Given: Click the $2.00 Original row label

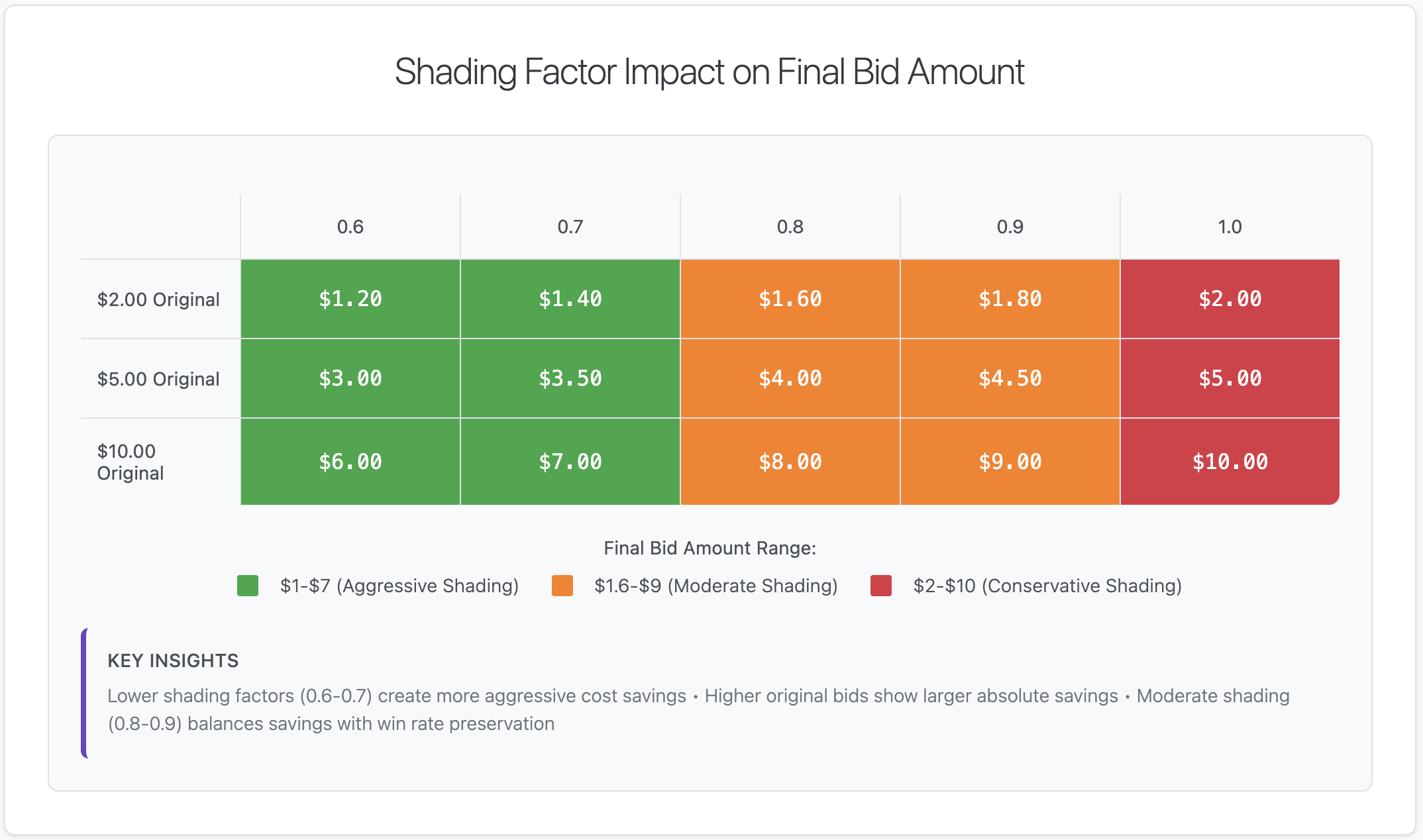Looking at the screenshot, I should coord(158,299).
